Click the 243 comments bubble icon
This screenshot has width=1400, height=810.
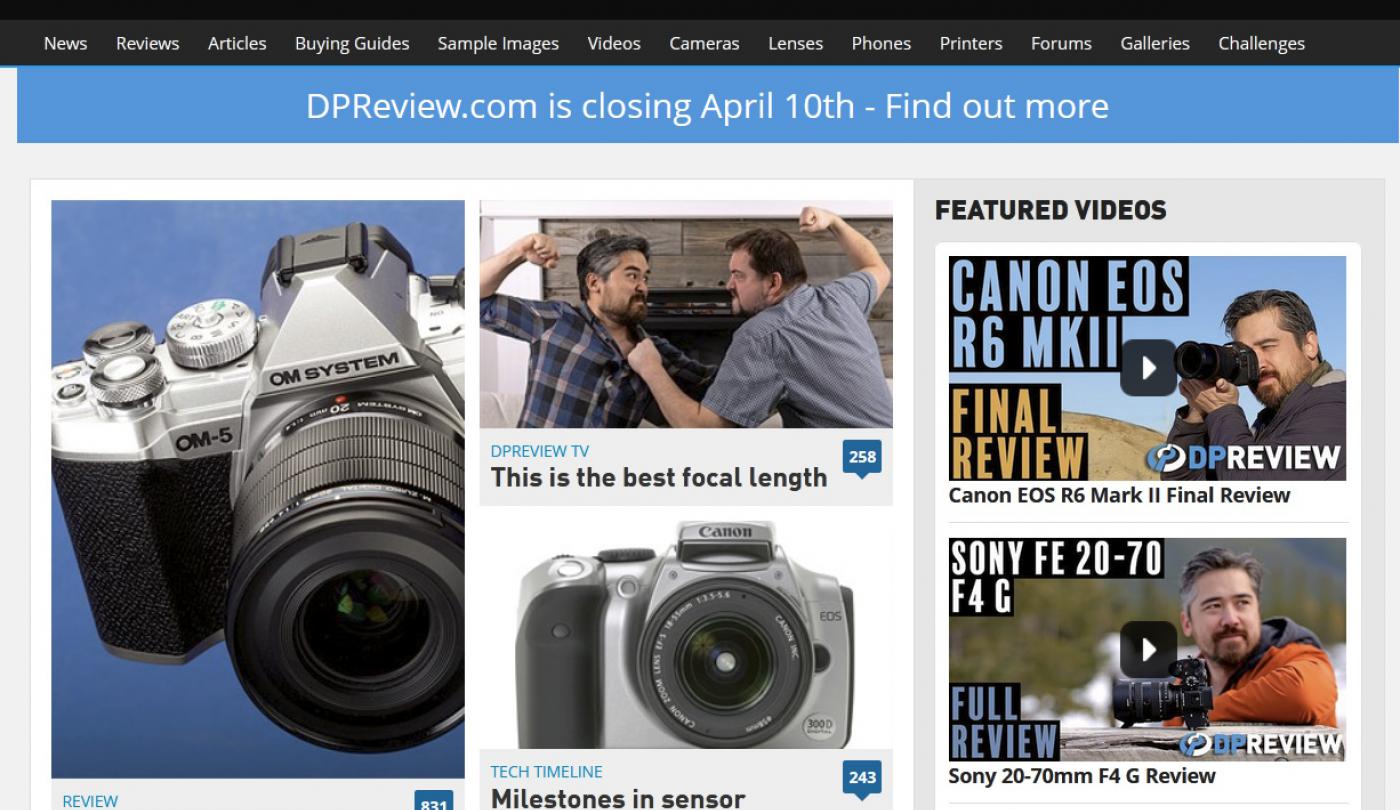(862, 778)
